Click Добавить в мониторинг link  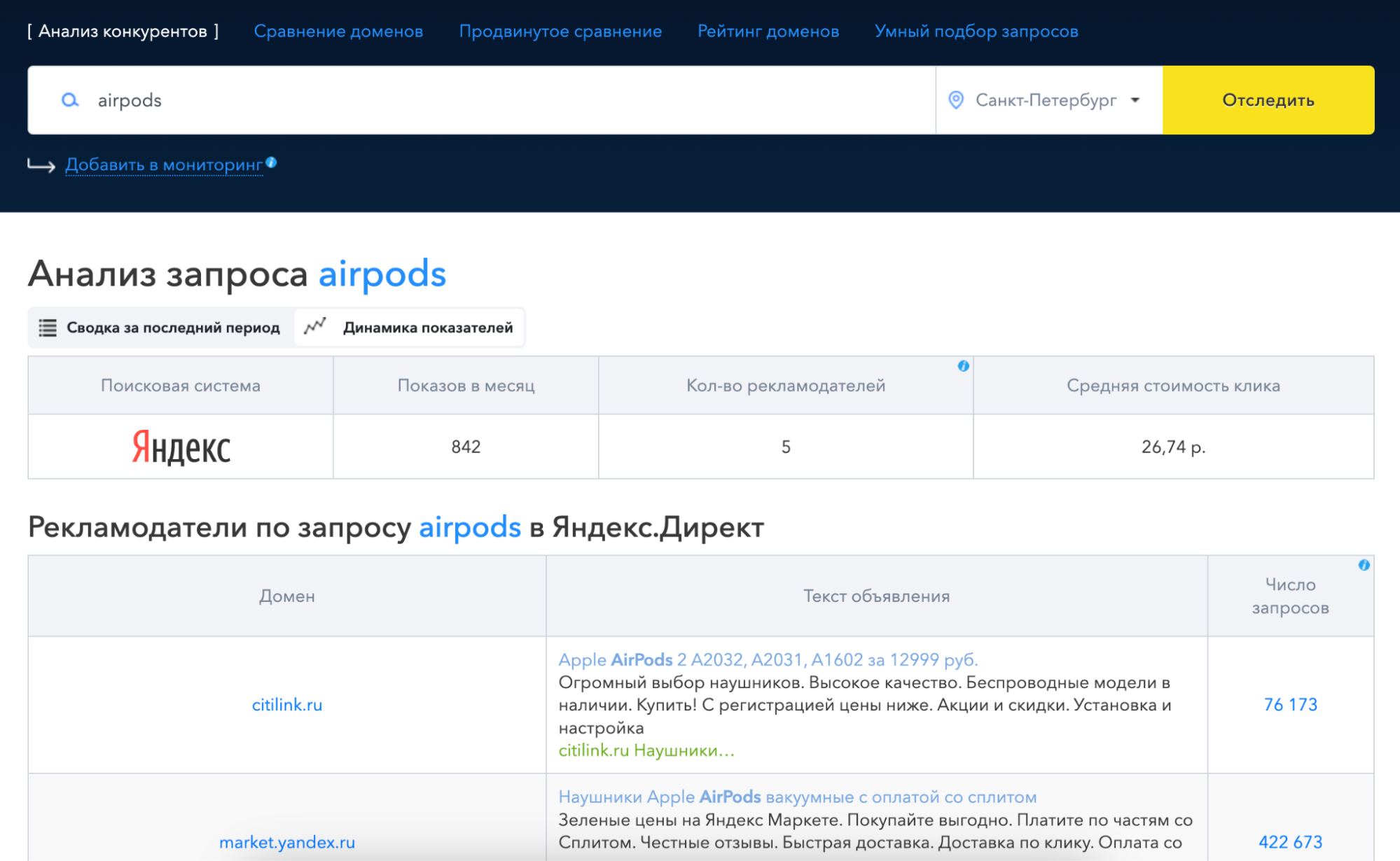tap(164, 165)
